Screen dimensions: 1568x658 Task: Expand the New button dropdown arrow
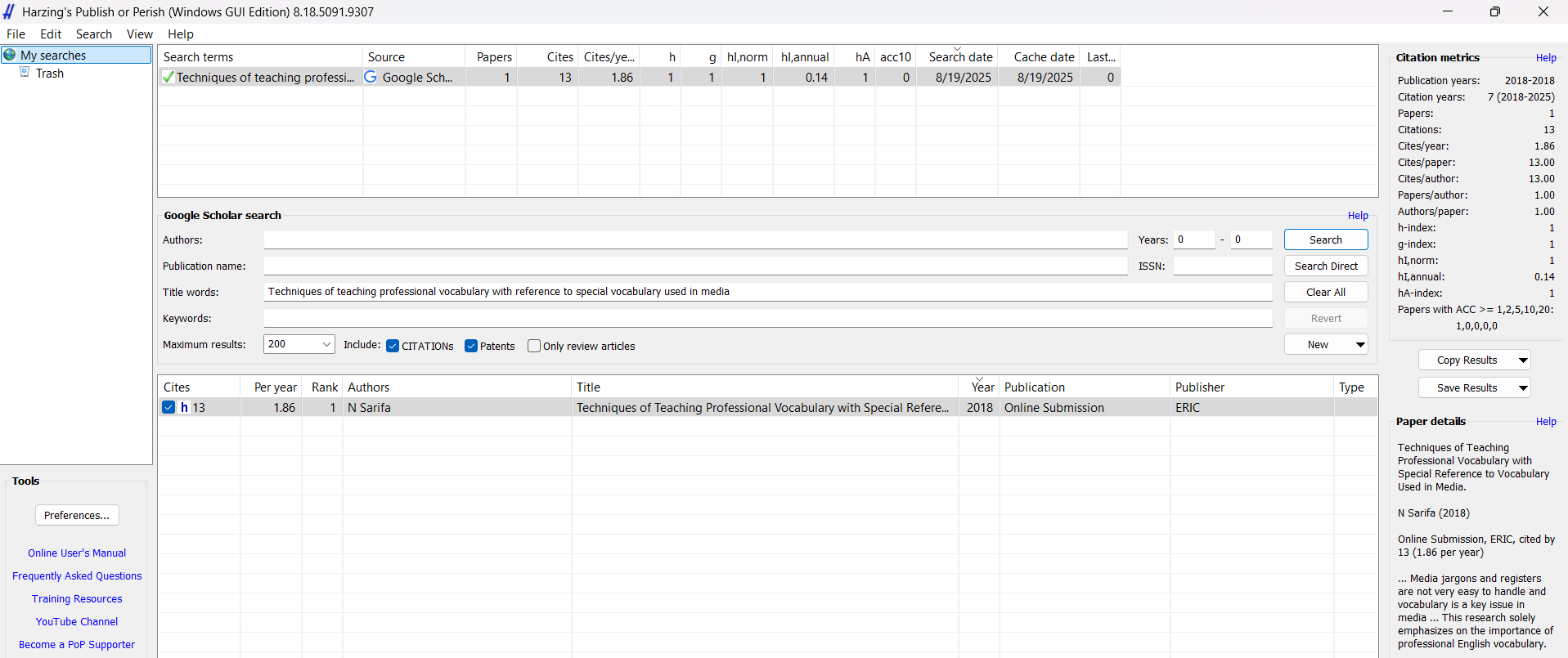coord(1360,345)
